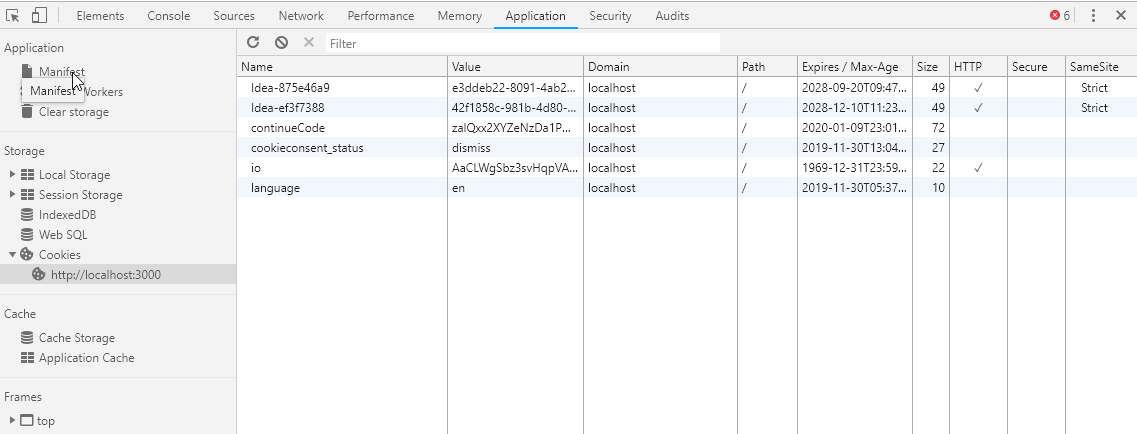Expand the Session Storage tree
This screenshot has height=434, width=1137.
12,195
